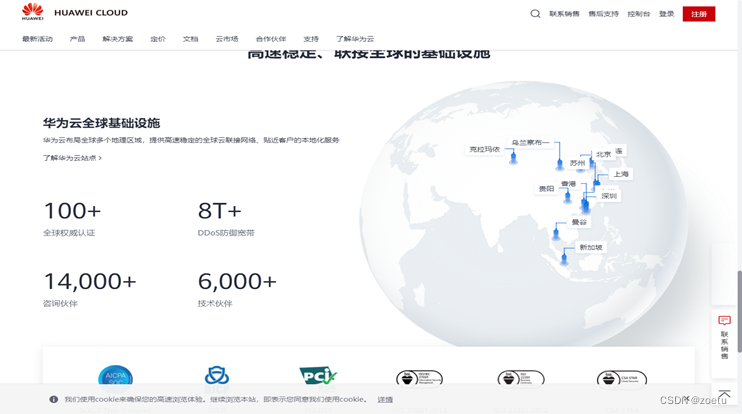Click HUAWEI CLOUD brand text
742x414 pixels.
(91, 13)
